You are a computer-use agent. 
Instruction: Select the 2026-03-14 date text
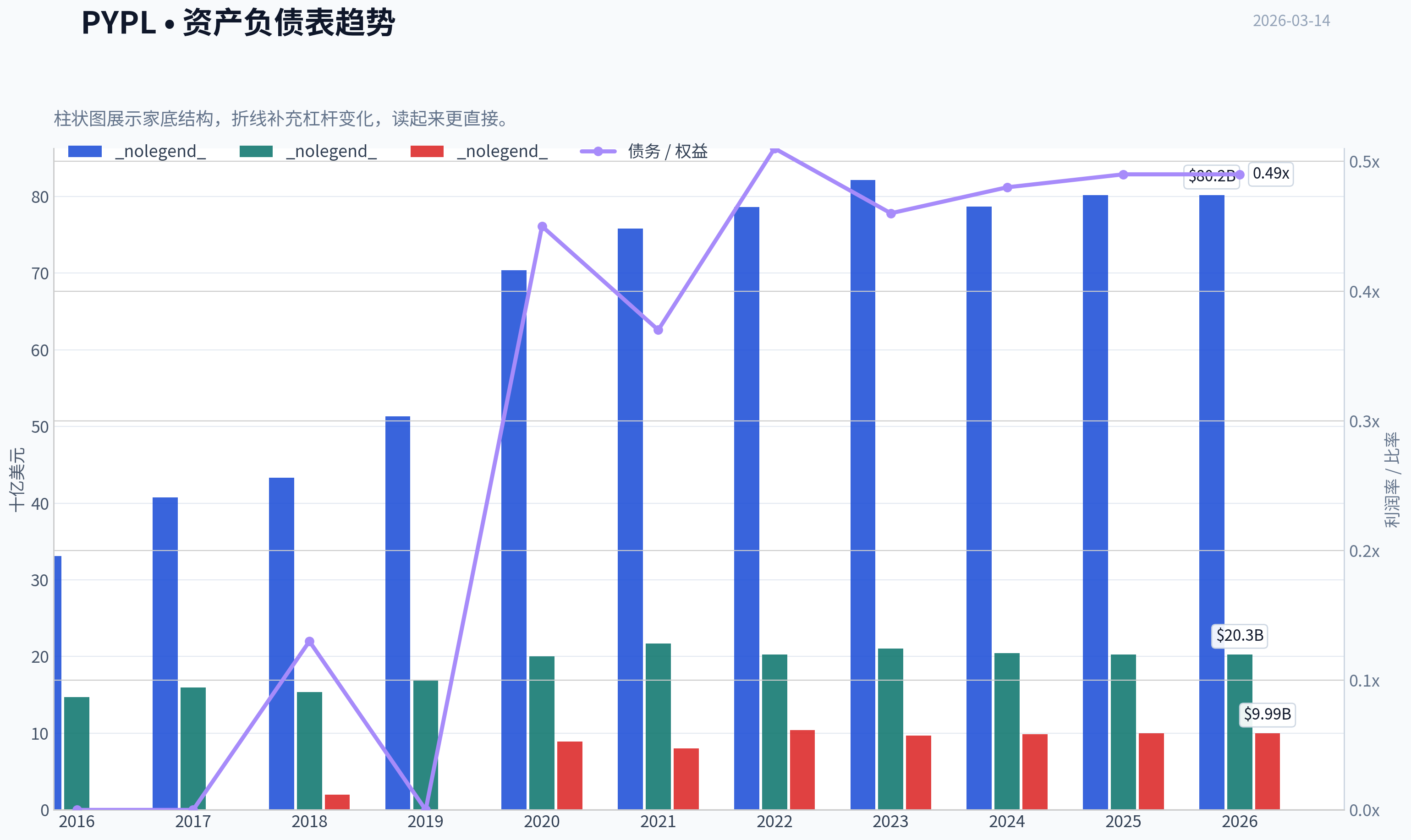(x=1291, y=20)
